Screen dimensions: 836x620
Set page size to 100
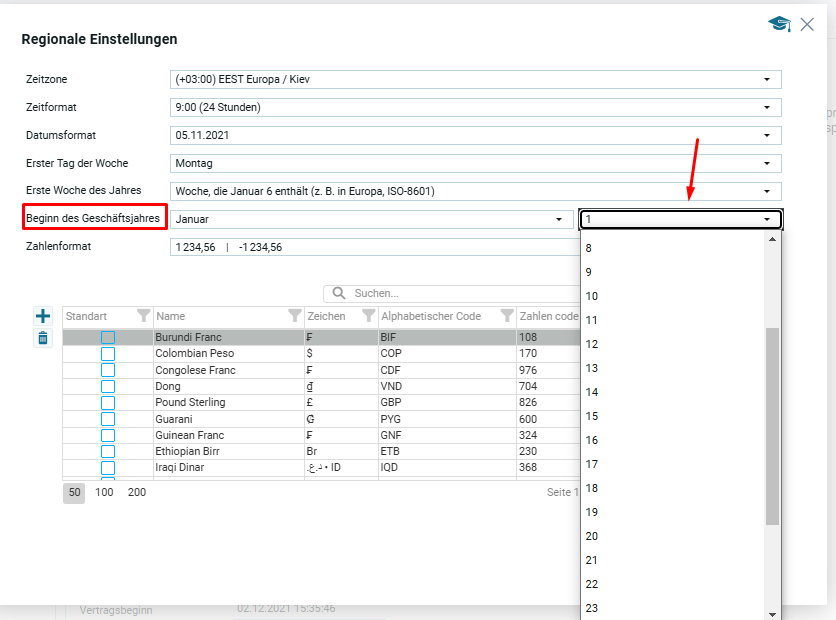click(x=104, y=492)
